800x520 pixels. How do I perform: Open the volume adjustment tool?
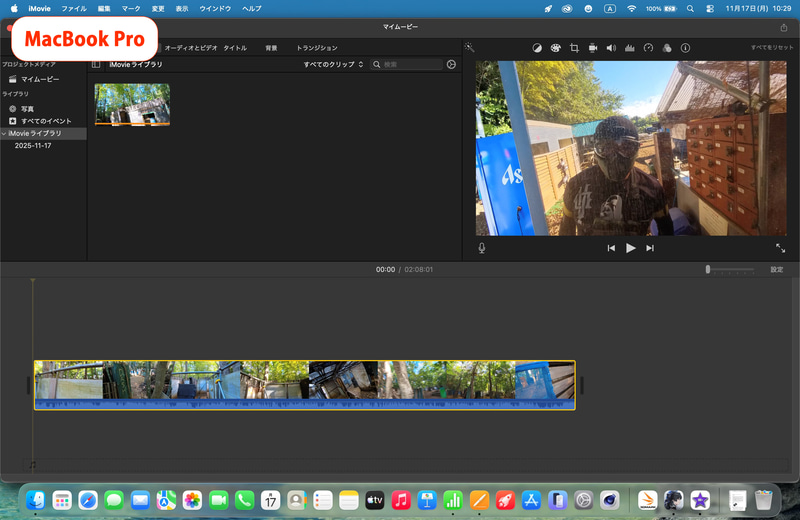pos(611,48)
